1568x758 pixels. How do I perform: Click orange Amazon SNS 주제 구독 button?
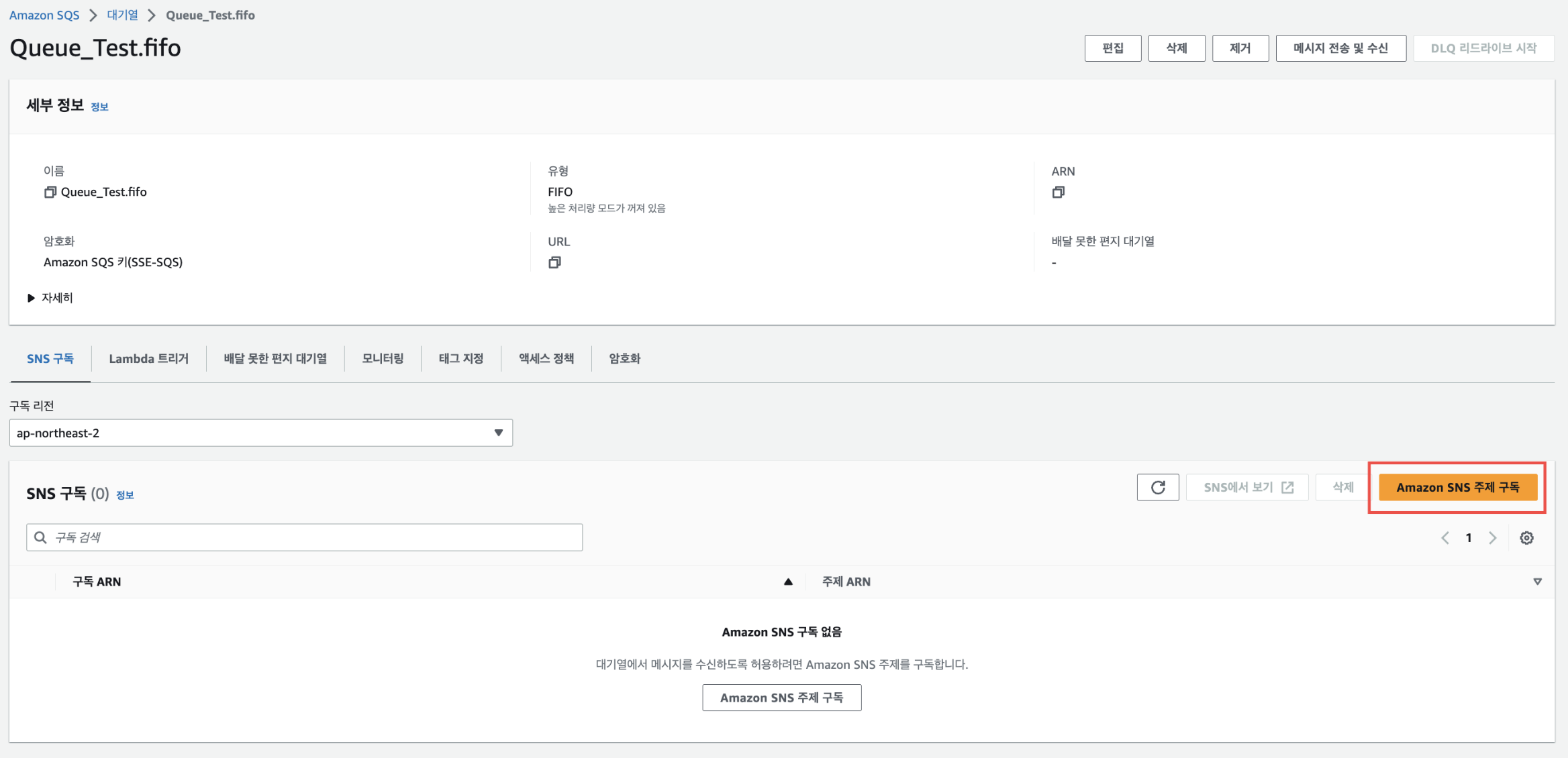tap(1458, 487)
